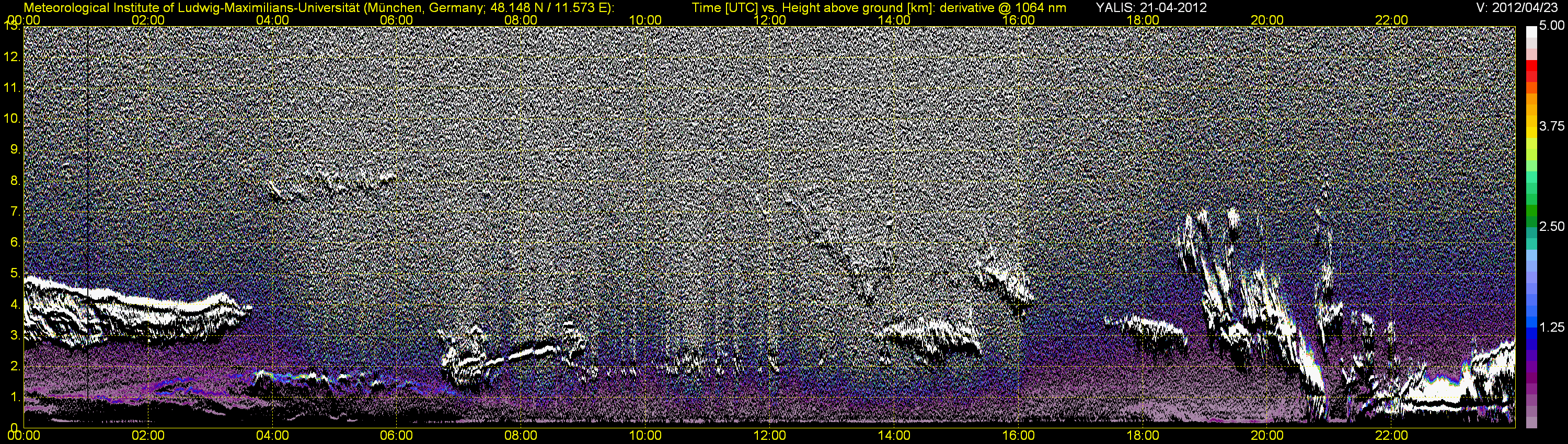
Task: Pick the '6.' km height label
Action: 15,242
